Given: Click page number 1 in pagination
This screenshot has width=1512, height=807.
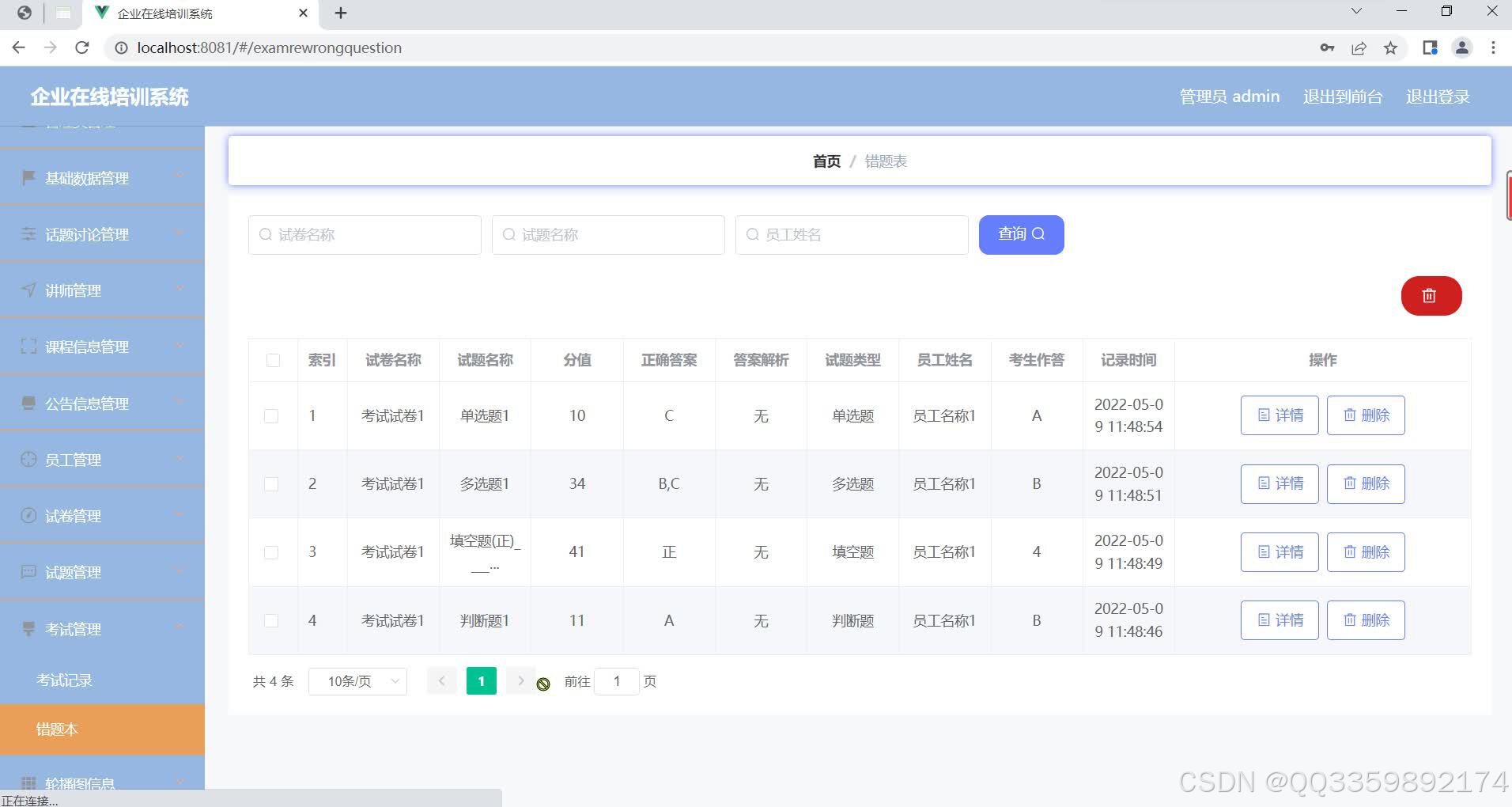Looking at the screenshot, I should coord(481,680).
